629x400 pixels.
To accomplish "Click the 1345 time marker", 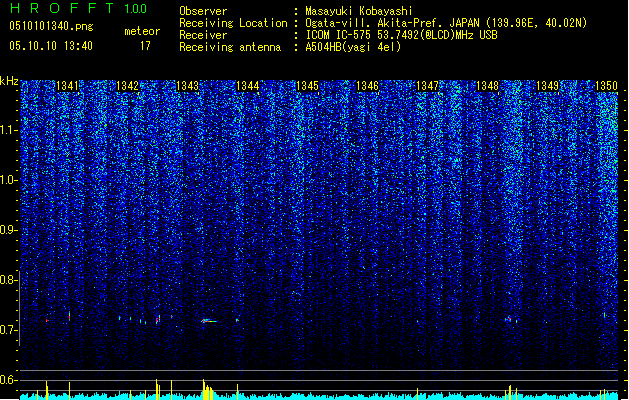I will tap(307, 86).
